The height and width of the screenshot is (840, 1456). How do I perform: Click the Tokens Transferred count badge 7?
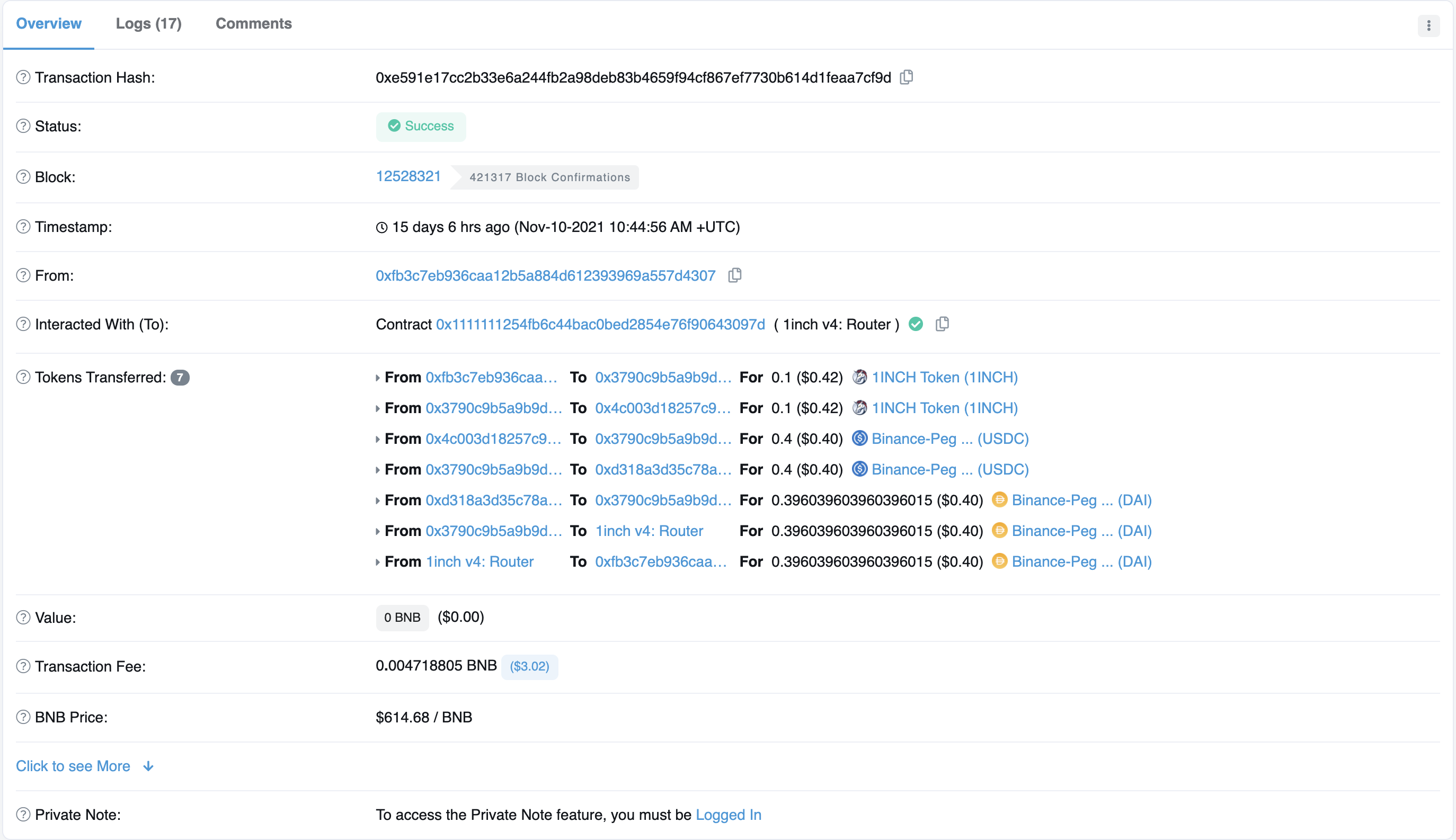[x=180, y=377]
